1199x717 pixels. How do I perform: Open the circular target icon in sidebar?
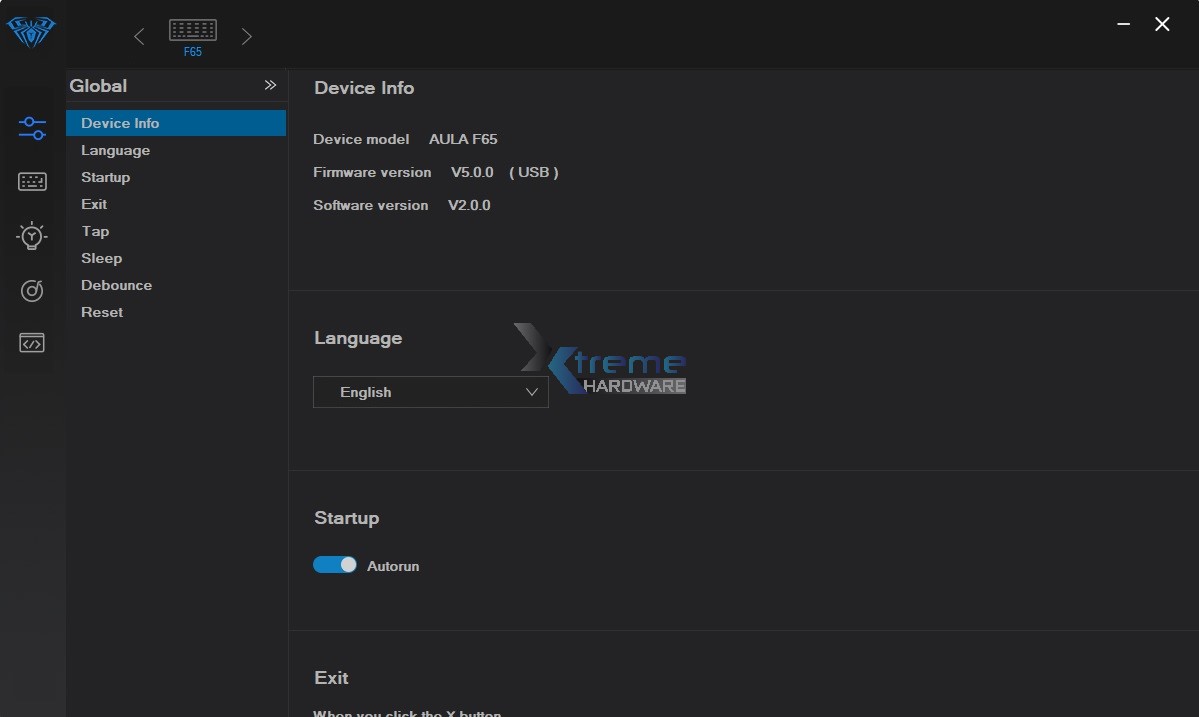(x=32, y=290)
